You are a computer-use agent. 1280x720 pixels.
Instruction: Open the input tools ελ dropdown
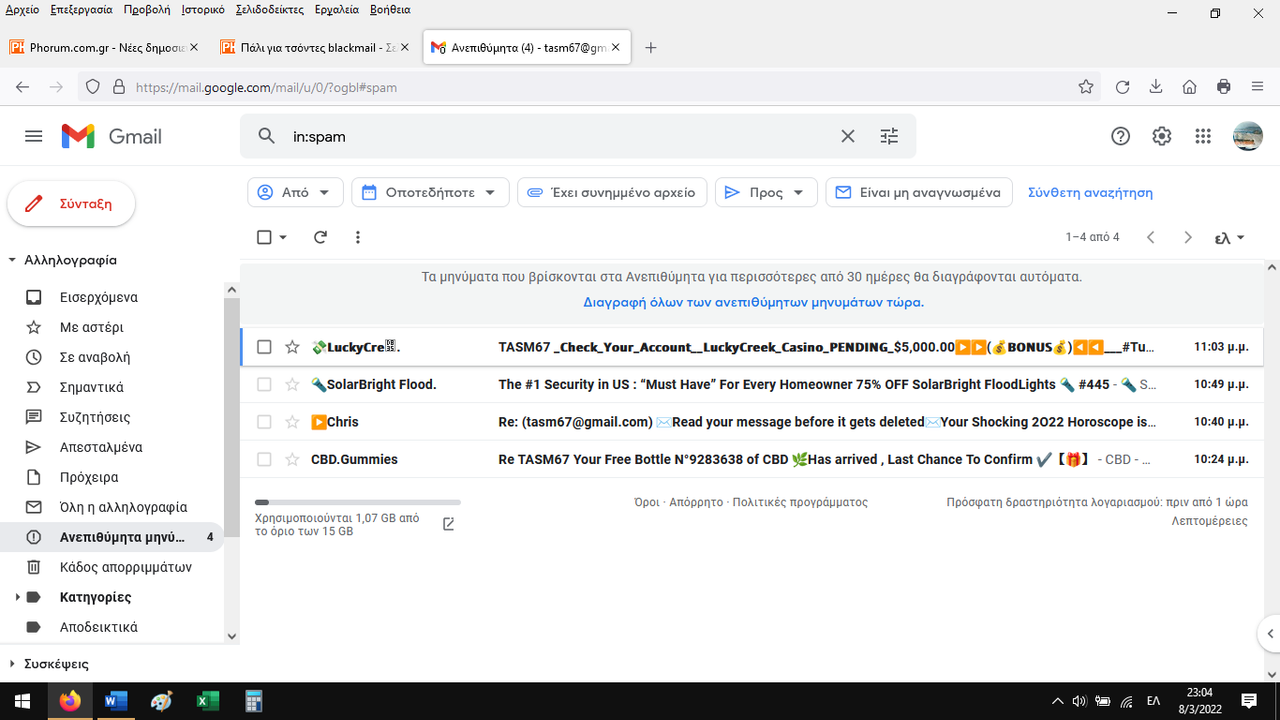pos(1230,238)
